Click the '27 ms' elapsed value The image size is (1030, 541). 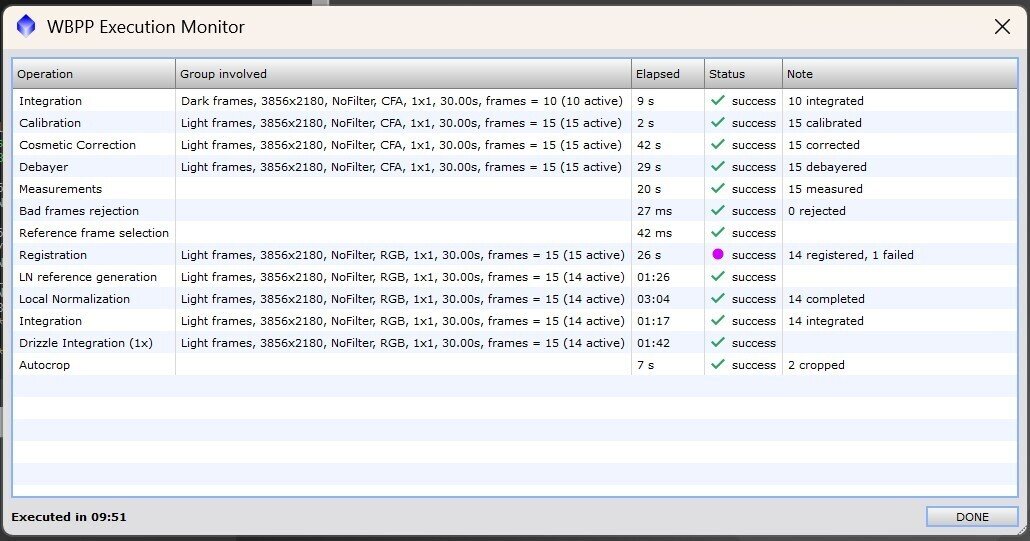(x=654, y=211)
